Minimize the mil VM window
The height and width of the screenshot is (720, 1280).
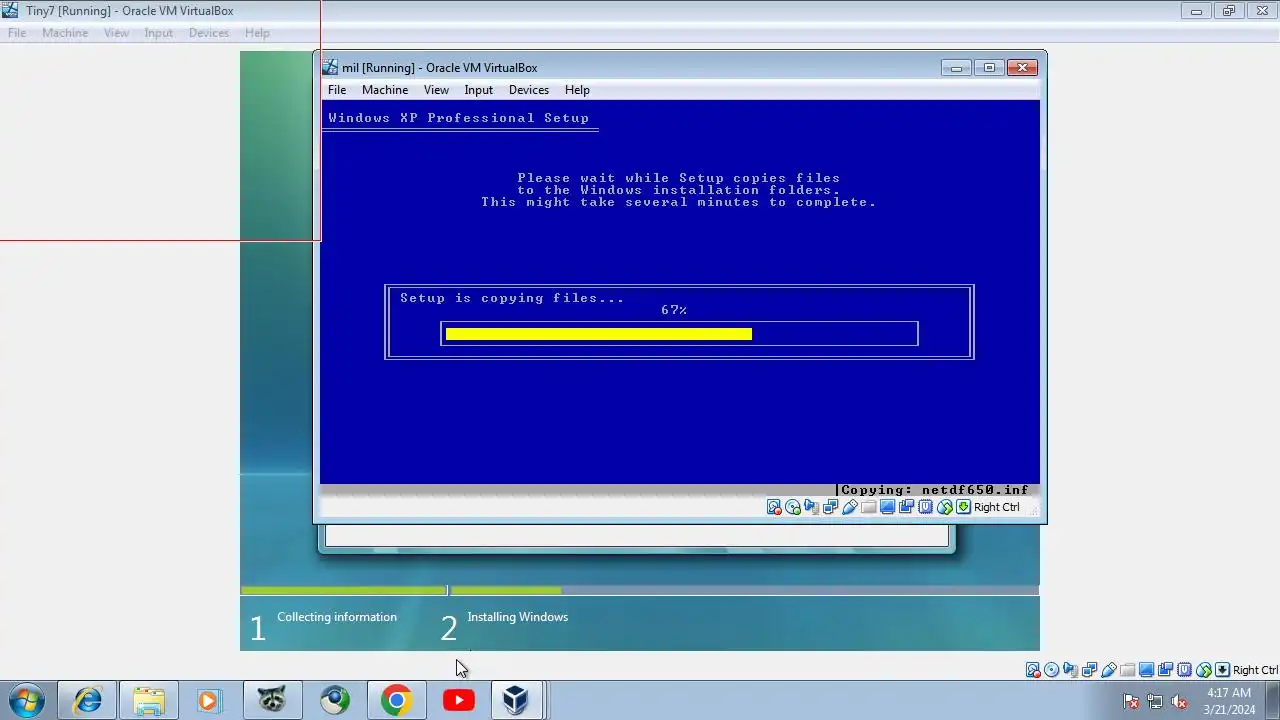(956, 68)
